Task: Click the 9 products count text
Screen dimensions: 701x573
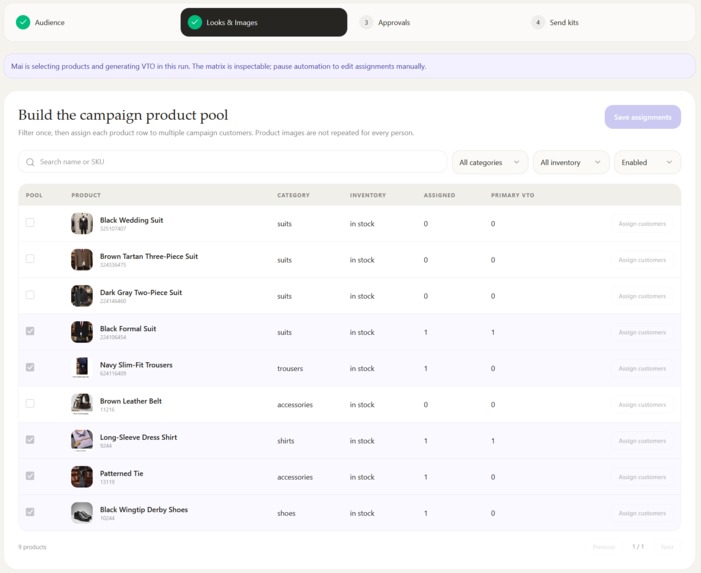Action: (x=32, y=547)
